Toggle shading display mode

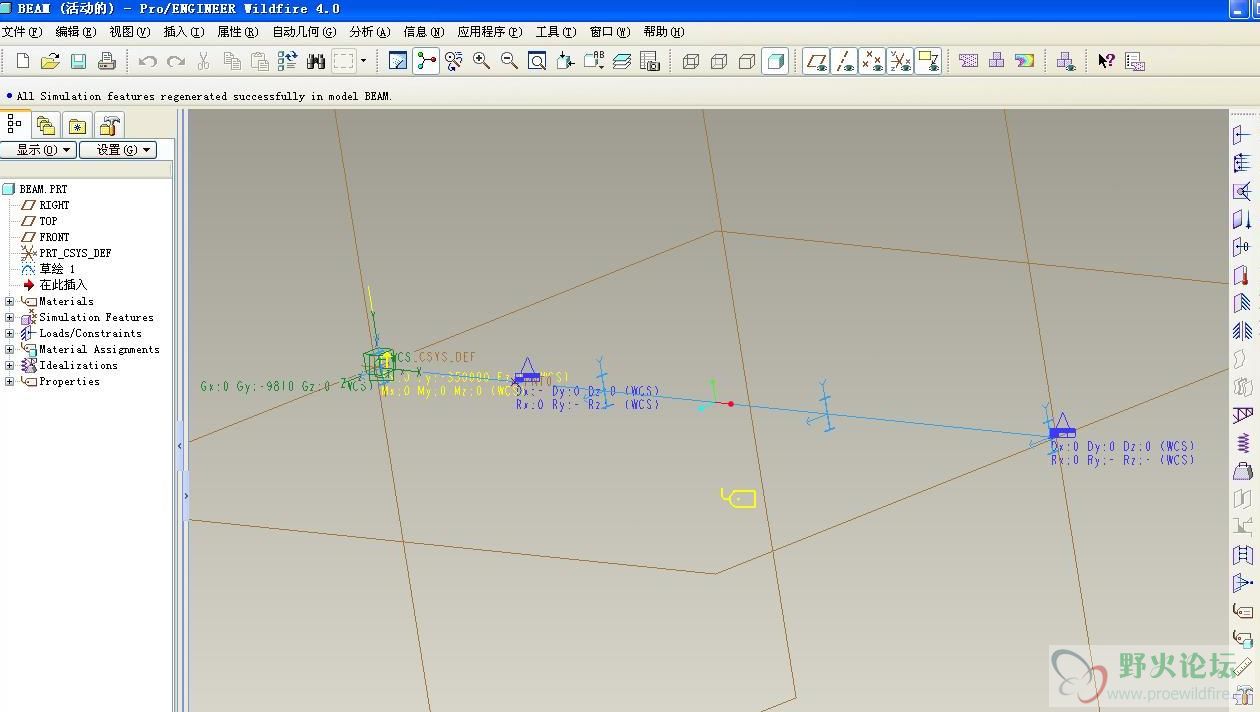[775, 62]
